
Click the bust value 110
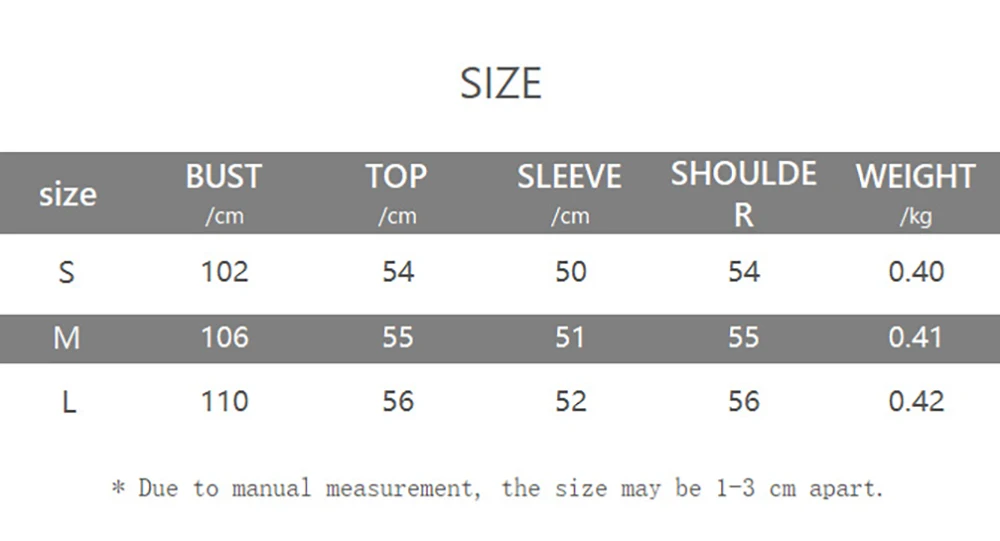coord(224,401)
